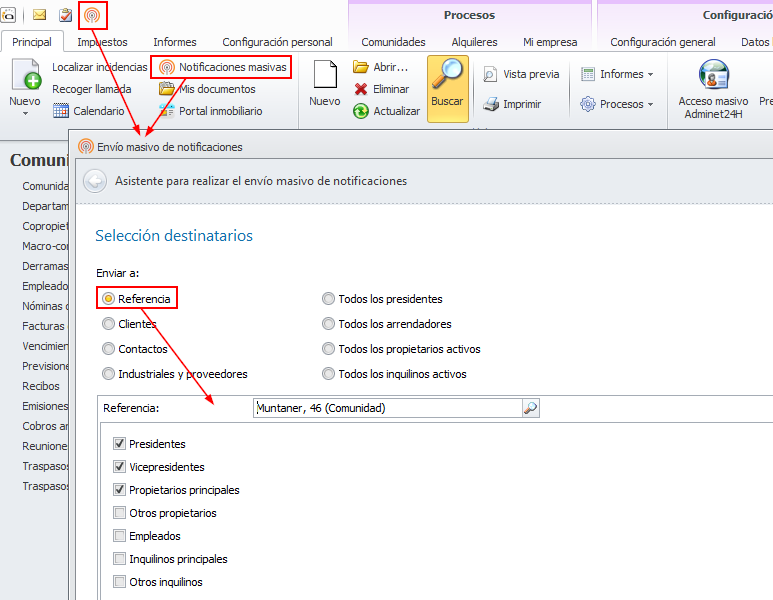This screenshot has width=773, height=600.
Task: Open Vista previa
Action: 521,74
